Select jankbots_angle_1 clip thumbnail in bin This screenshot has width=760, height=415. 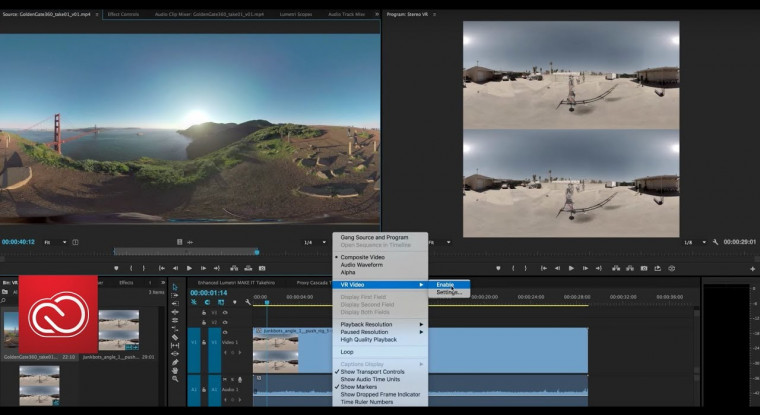[x=119, y=330]
